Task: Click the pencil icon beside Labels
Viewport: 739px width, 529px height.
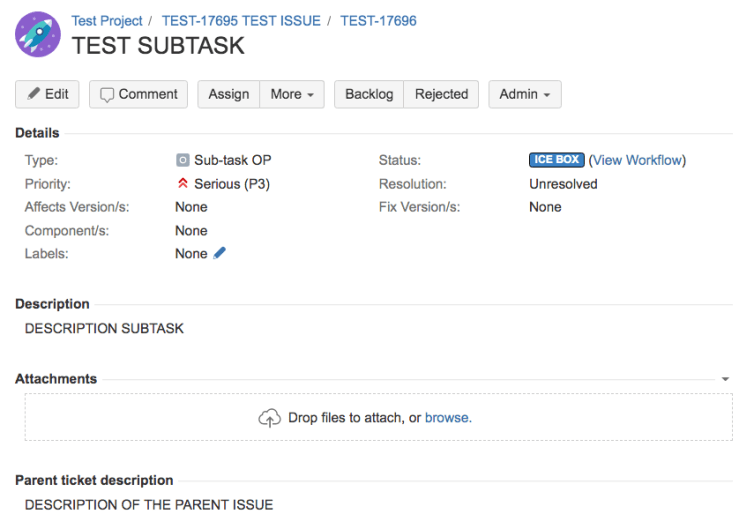Action: (x=220, y=253)
